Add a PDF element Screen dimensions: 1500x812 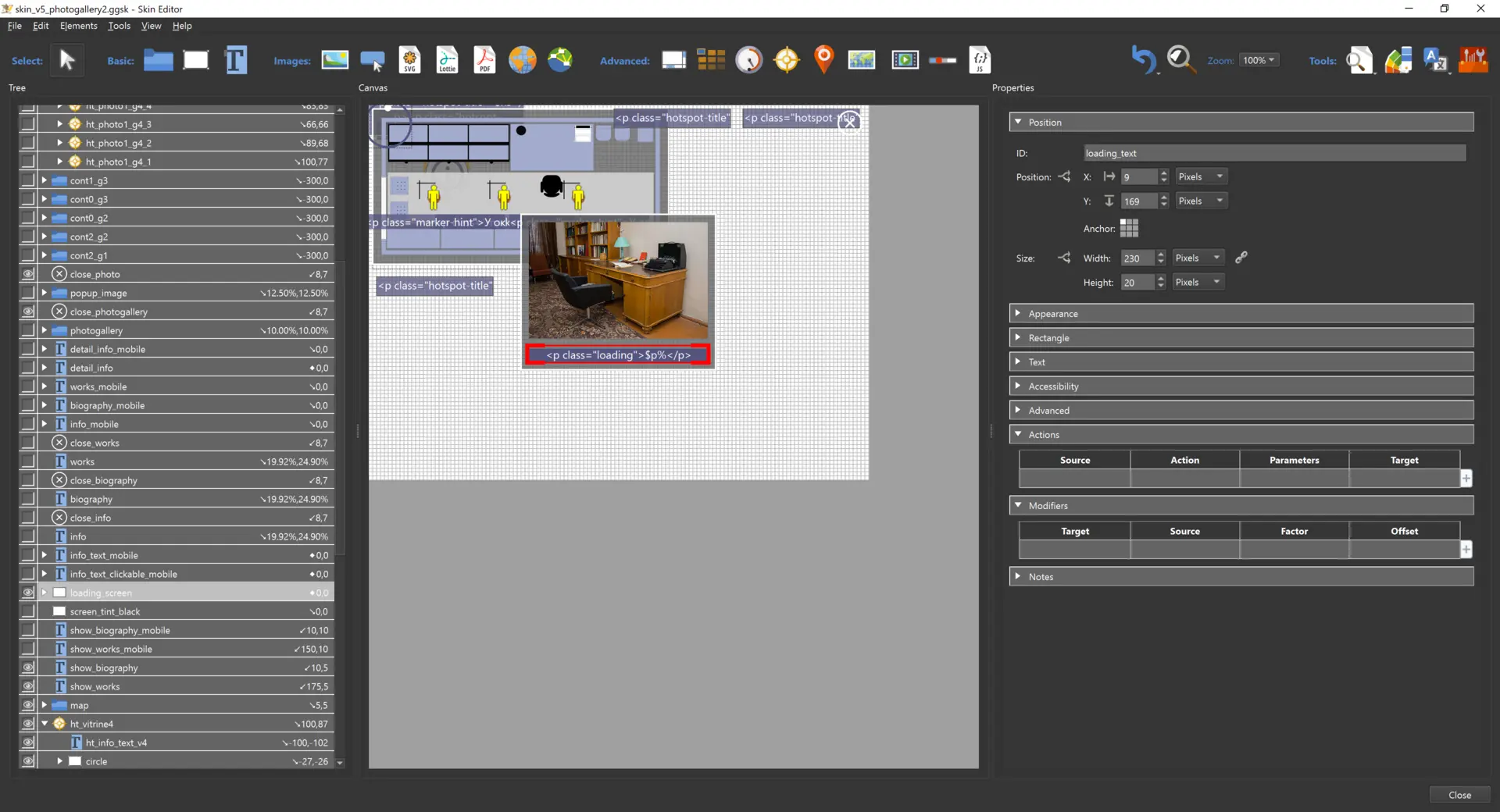(484, 60)
